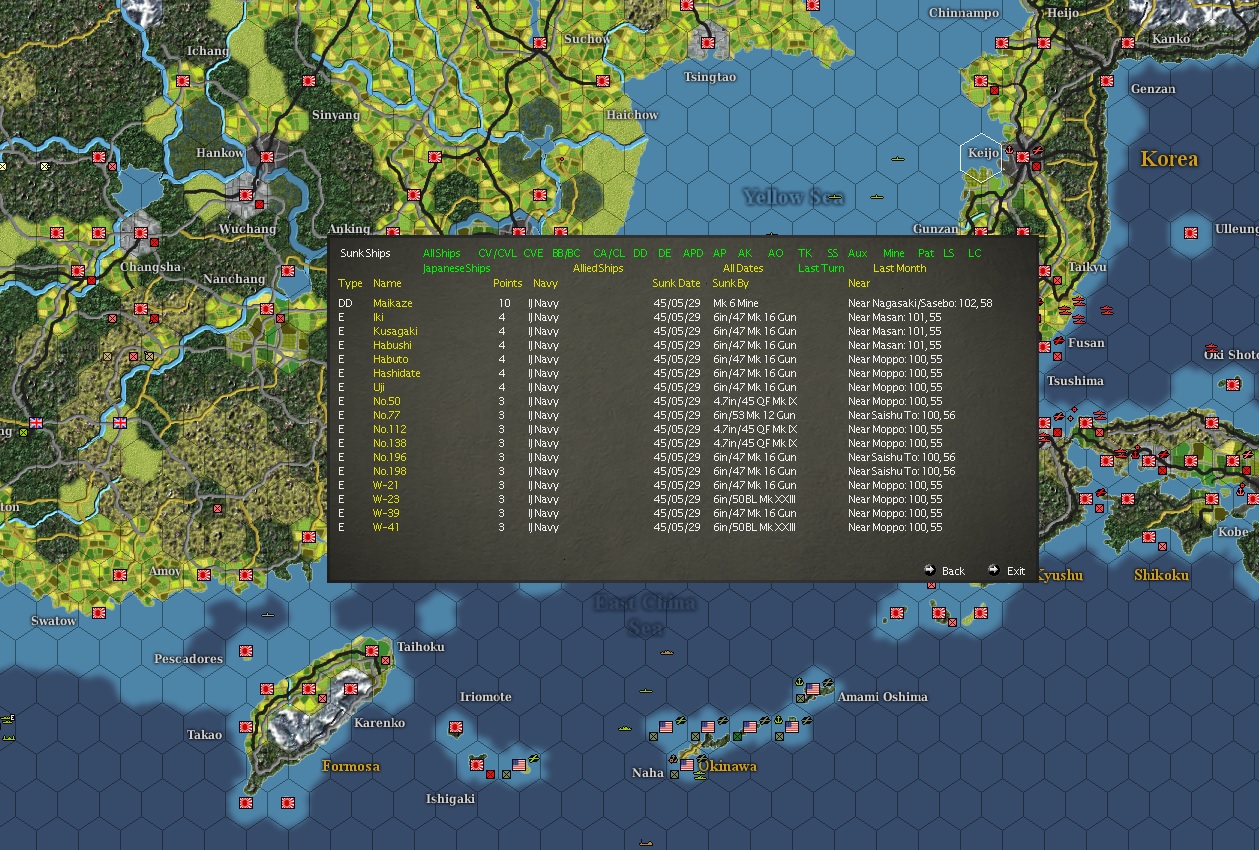The width and height of the screenshot is (1259, 850).
Task: Select the Japanese flag at Hankow city
Action: click(267, 157)
